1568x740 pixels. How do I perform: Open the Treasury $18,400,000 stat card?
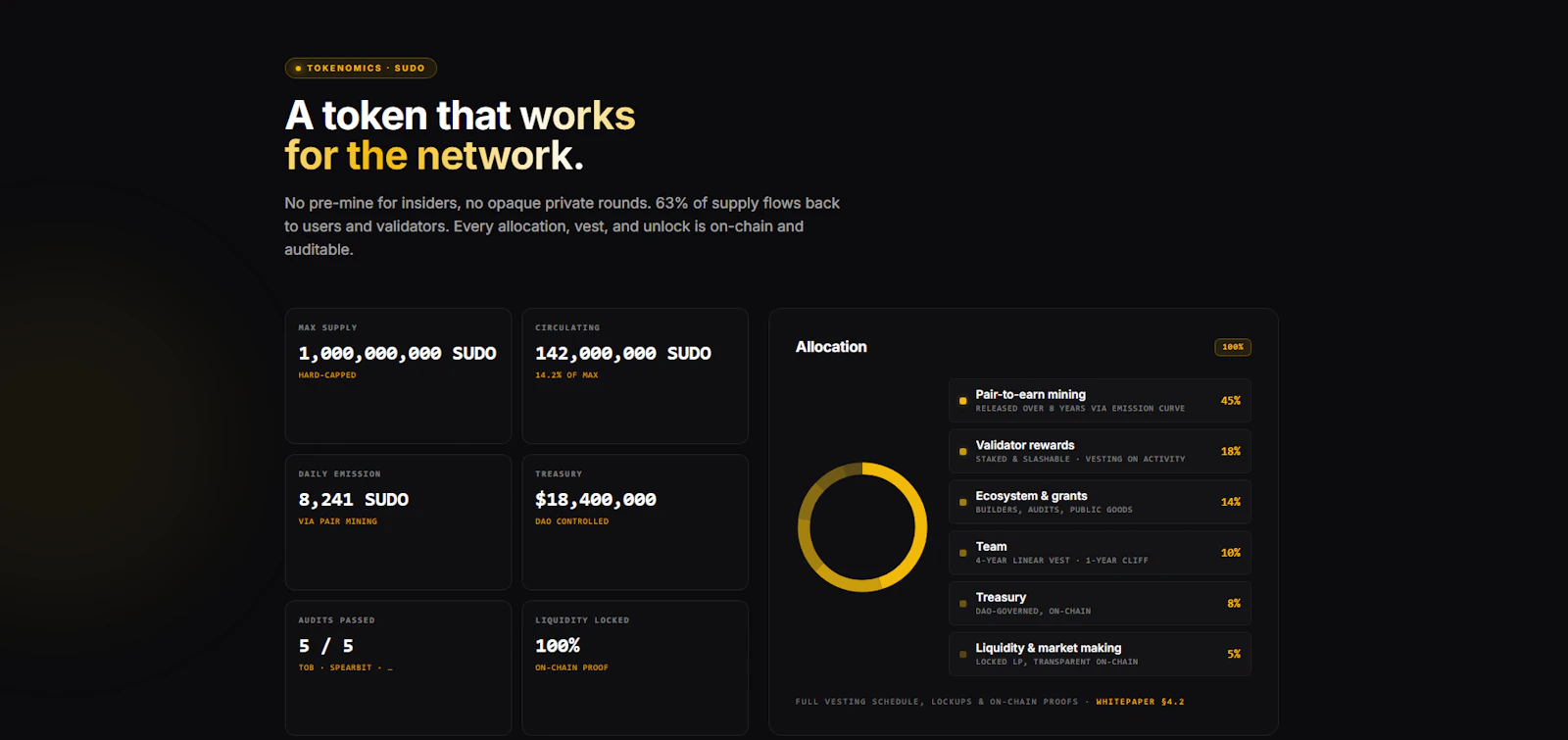(635, 522)
